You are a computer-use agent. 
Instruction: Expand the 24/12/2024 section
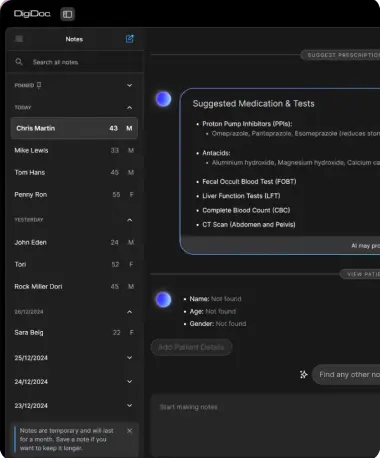coord(129,382)
